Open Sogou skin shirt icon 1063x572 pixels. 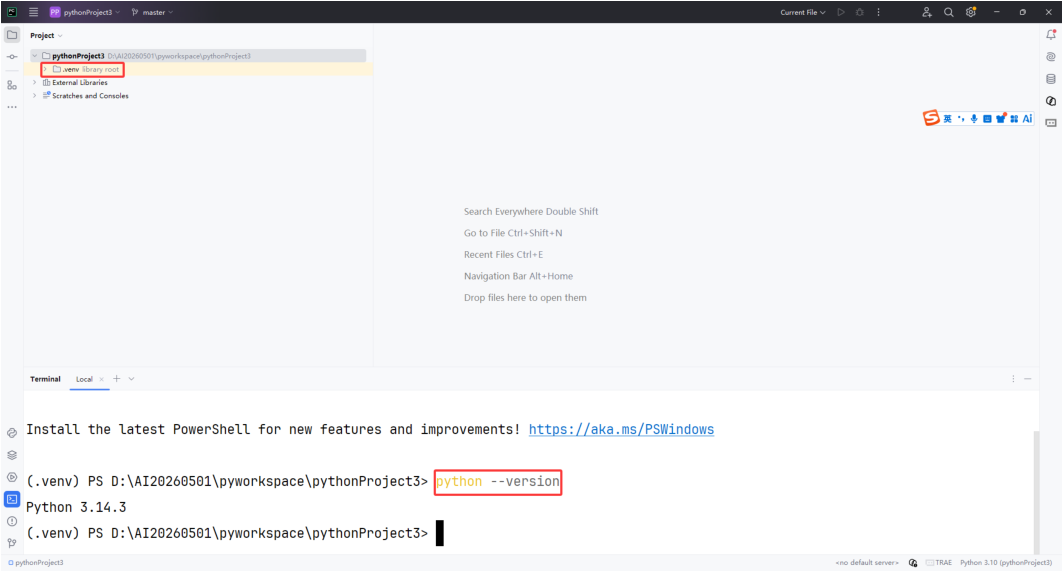click(x=1001, y=119)
